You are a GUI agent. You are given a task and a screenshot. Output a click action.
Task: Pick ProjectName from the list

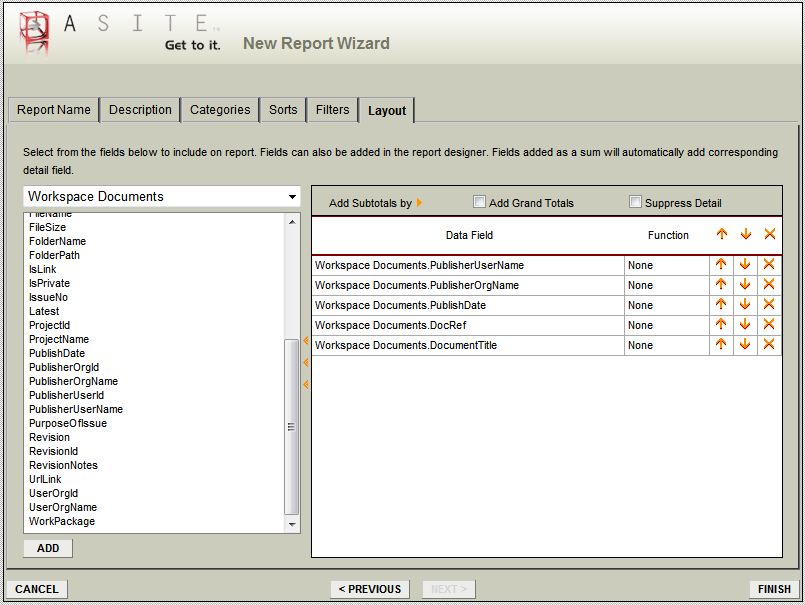[x=59, y=339]
